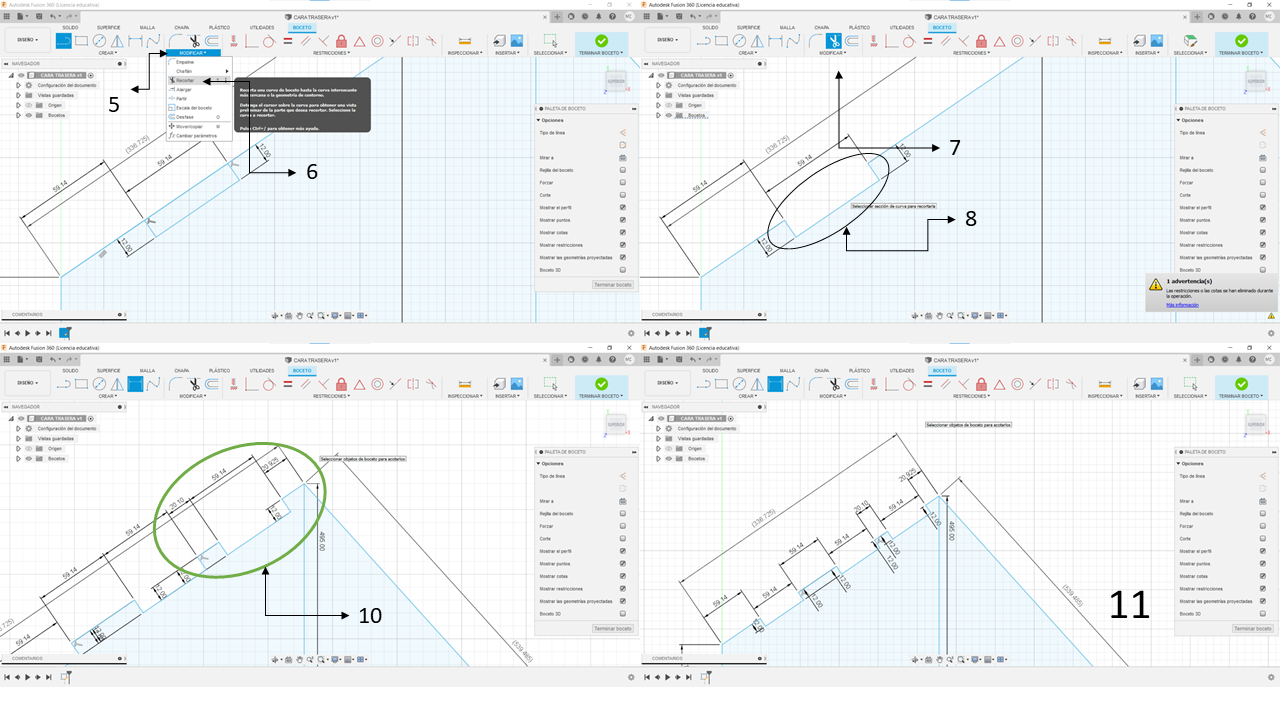Expand Configuración del documento in top-left browser
Screen dimensions: 1280x720
point(18,85)
